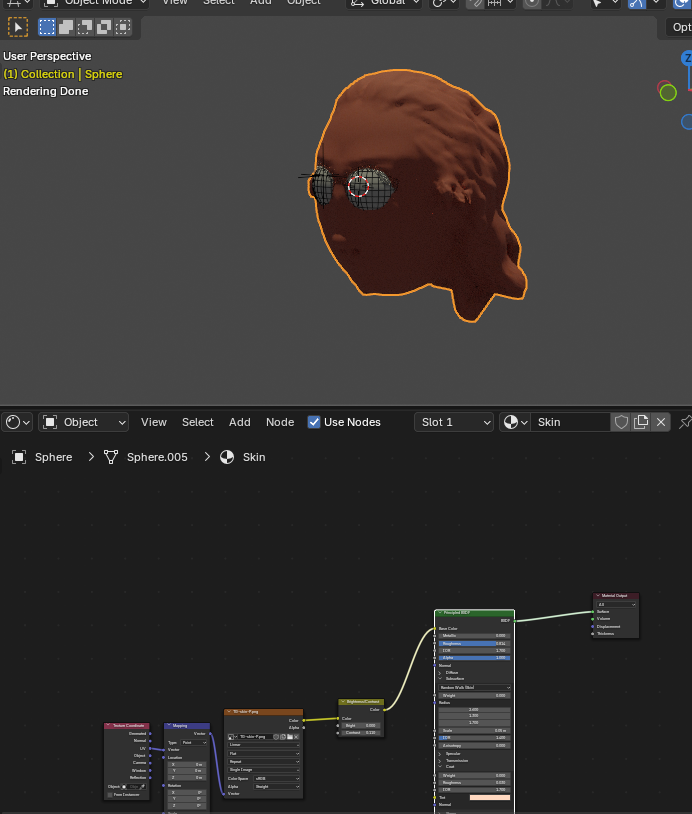Unlink image X icon in texture node
The image size is (692, 814).
(x=296, y=737)
